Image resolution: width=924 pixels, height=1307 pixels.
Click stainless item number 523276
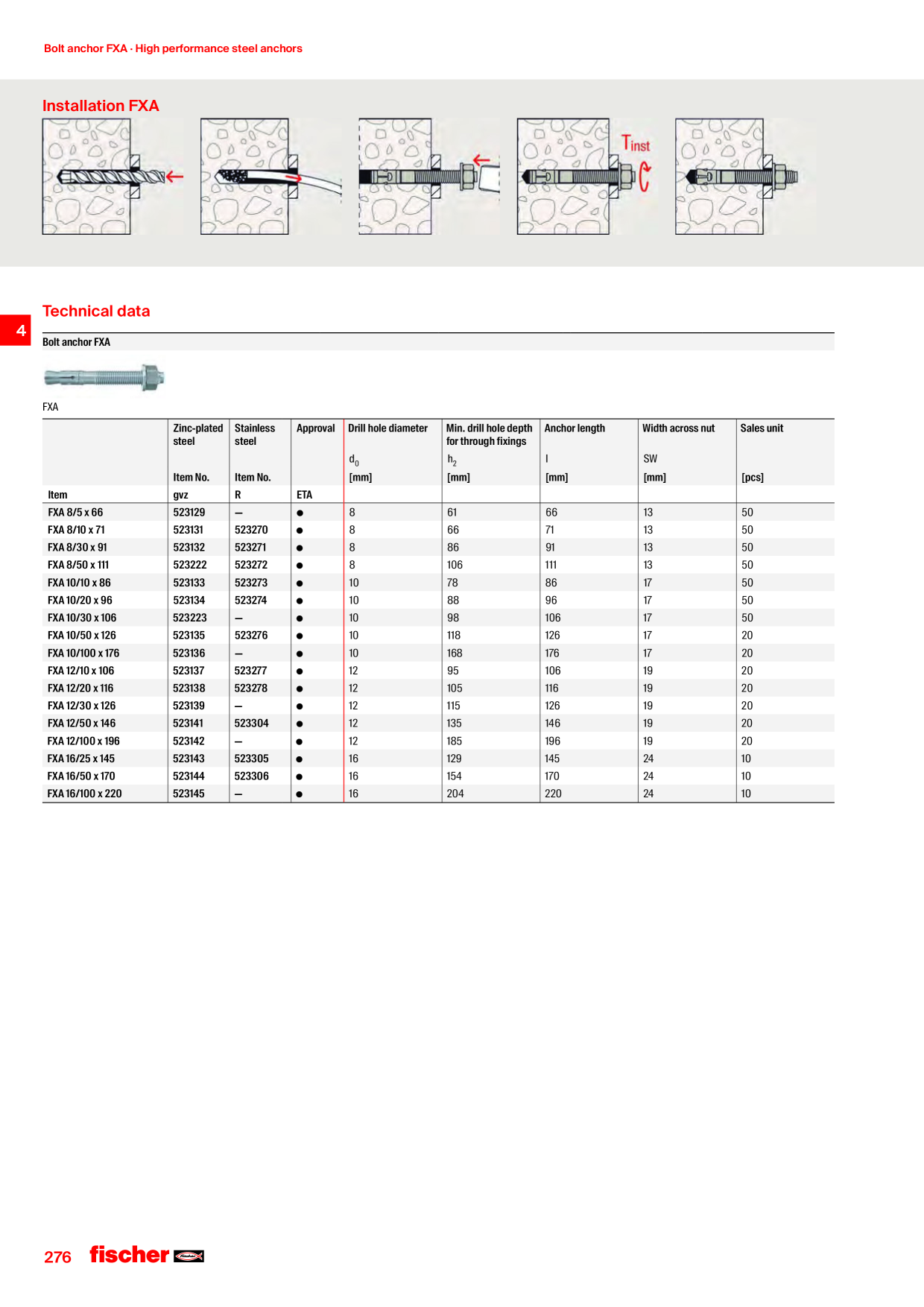pos(251,636)
